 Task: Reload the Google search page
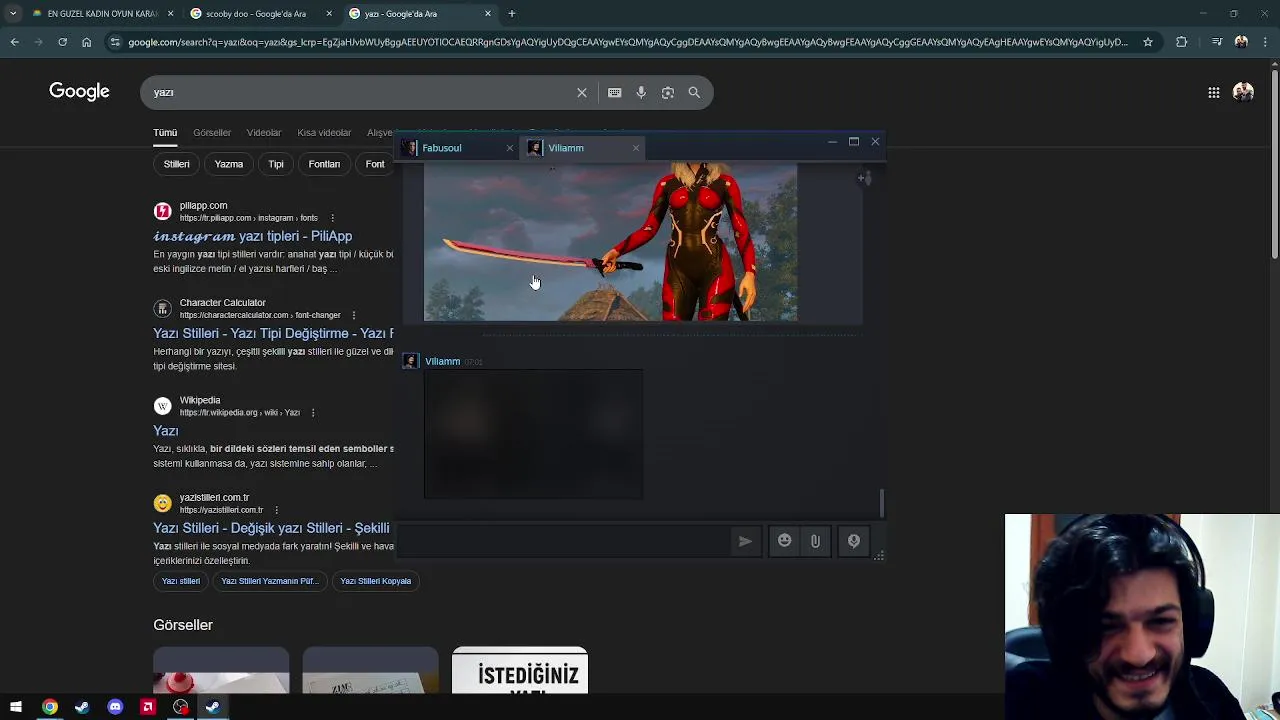point(62,42)
